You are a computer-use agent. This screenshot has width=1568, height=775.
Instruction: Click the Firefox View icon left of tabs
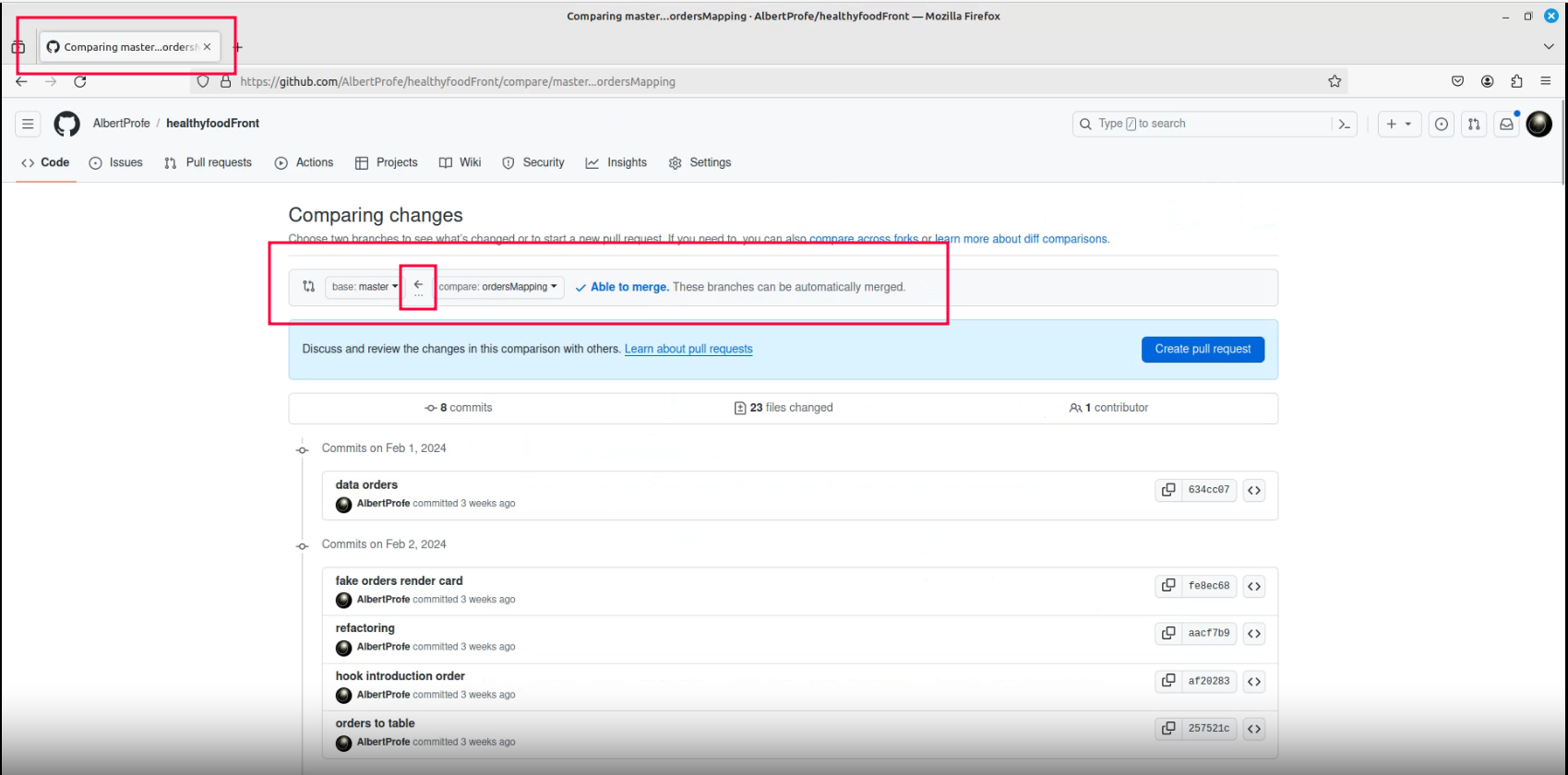pyautogui.click(x=18, y=47)
